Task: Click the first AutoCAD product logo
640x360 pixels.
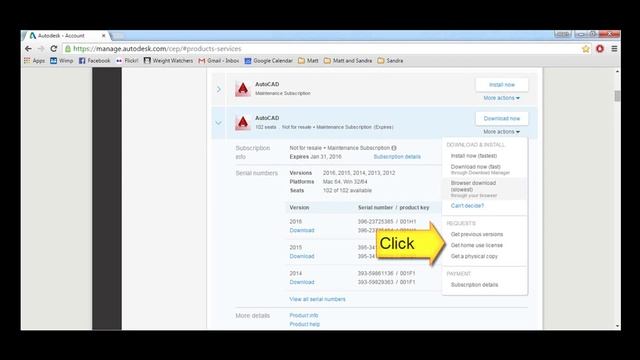Action: [242, 89]
